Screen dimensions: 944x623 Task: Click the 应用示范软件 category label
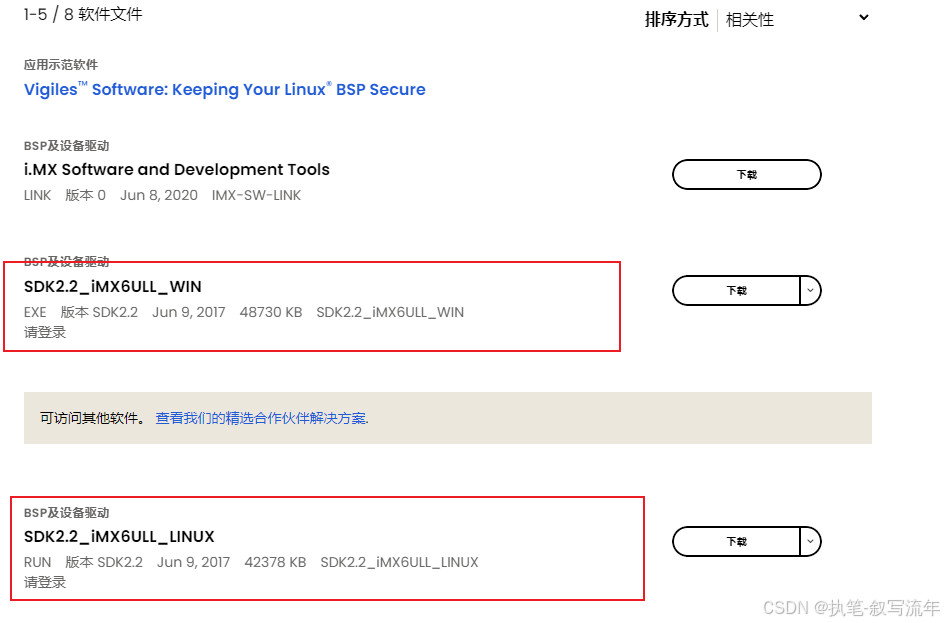61,64
